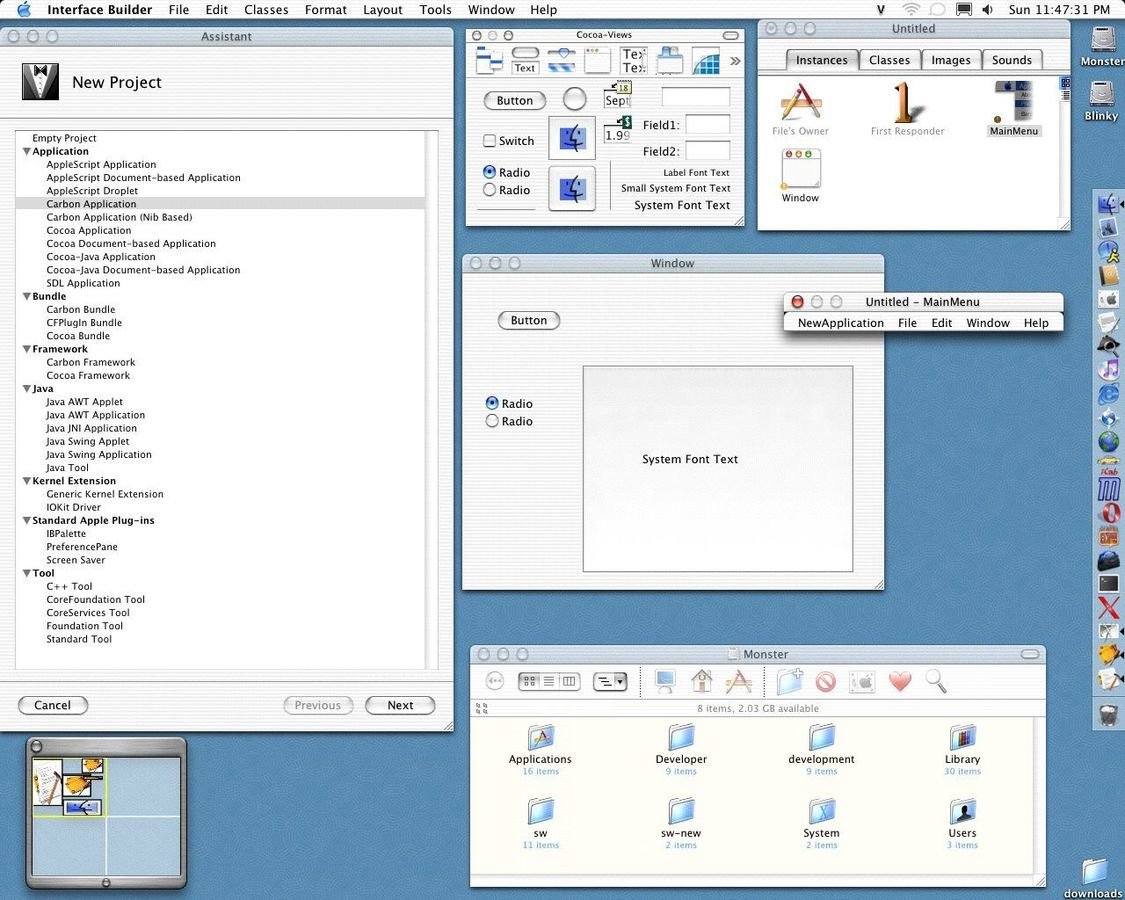
Task: Click the Field1 input box
Action: click(x=707, y=124)
